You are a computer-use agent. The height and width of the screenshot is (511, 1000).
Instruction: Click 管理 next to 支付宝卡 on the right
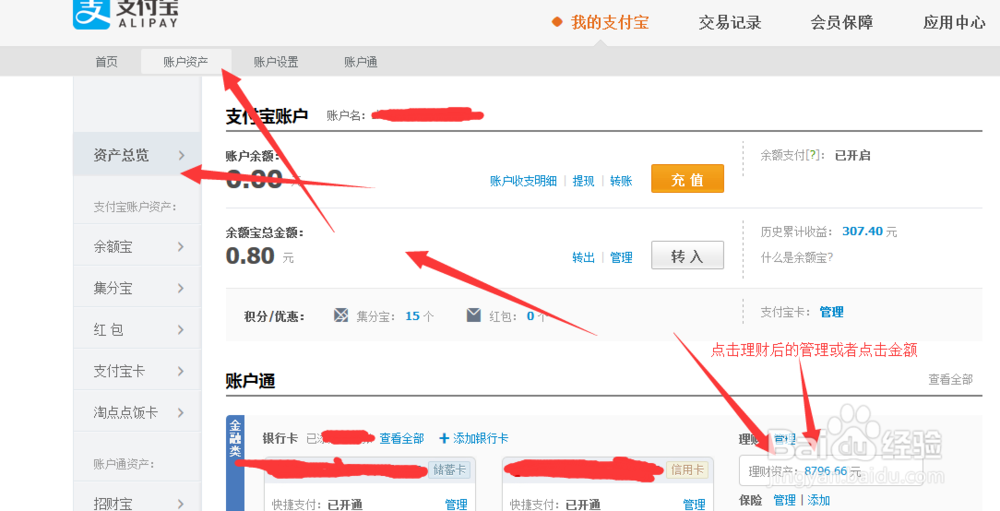832,312
